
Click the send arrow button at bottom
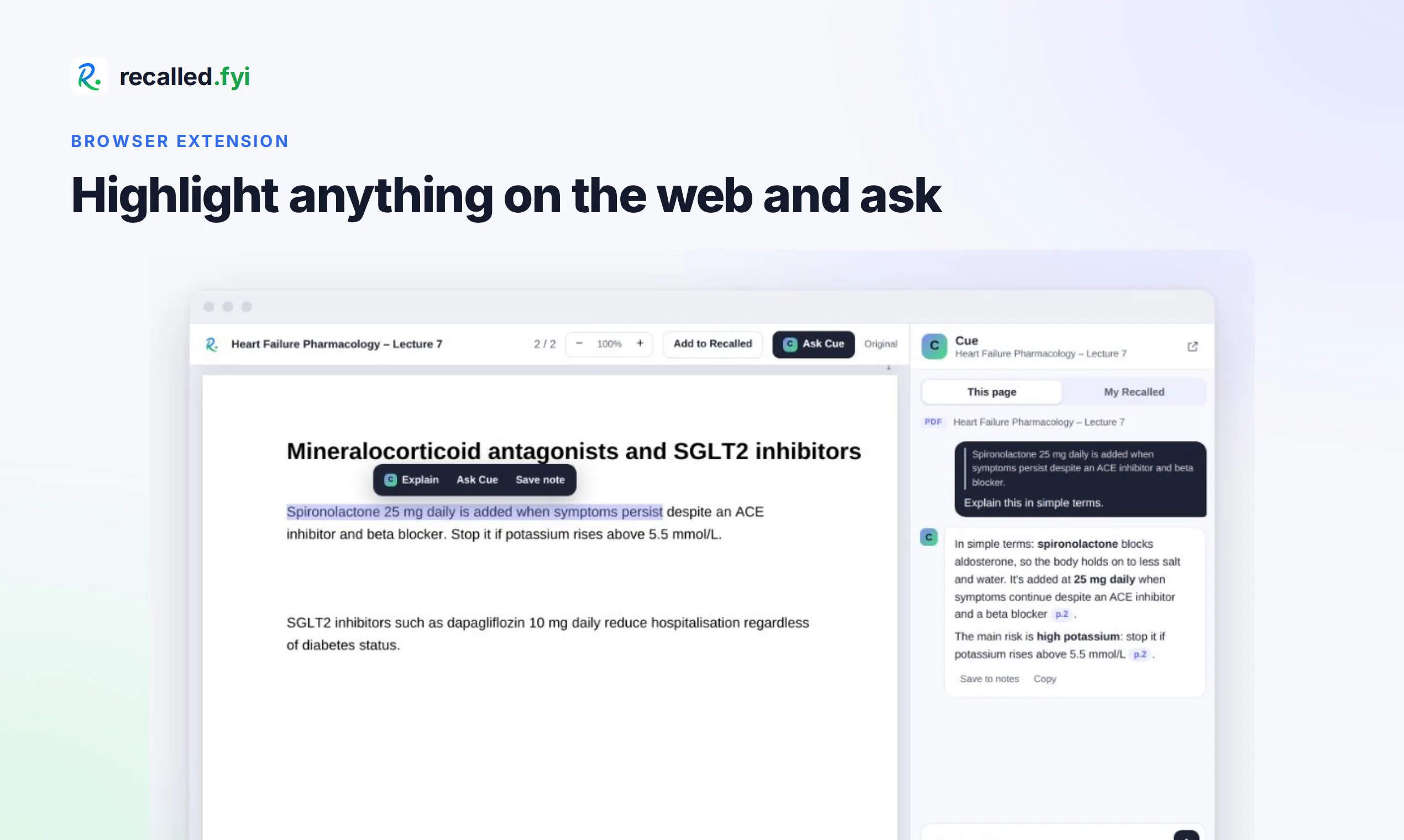[x=1186, y=836]
